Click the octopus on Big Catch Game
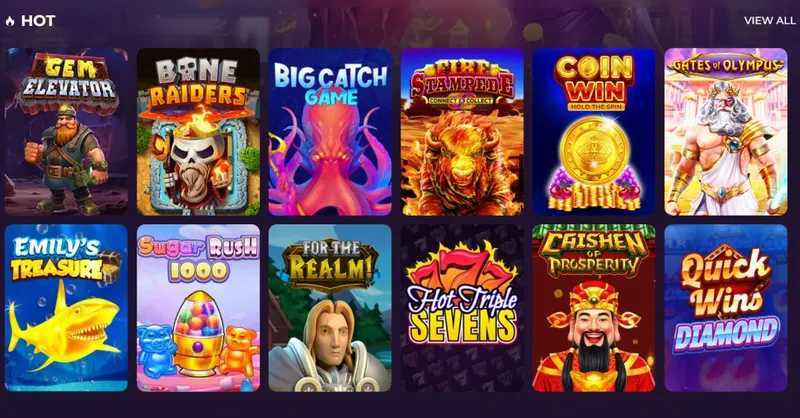 pos(329,161)
